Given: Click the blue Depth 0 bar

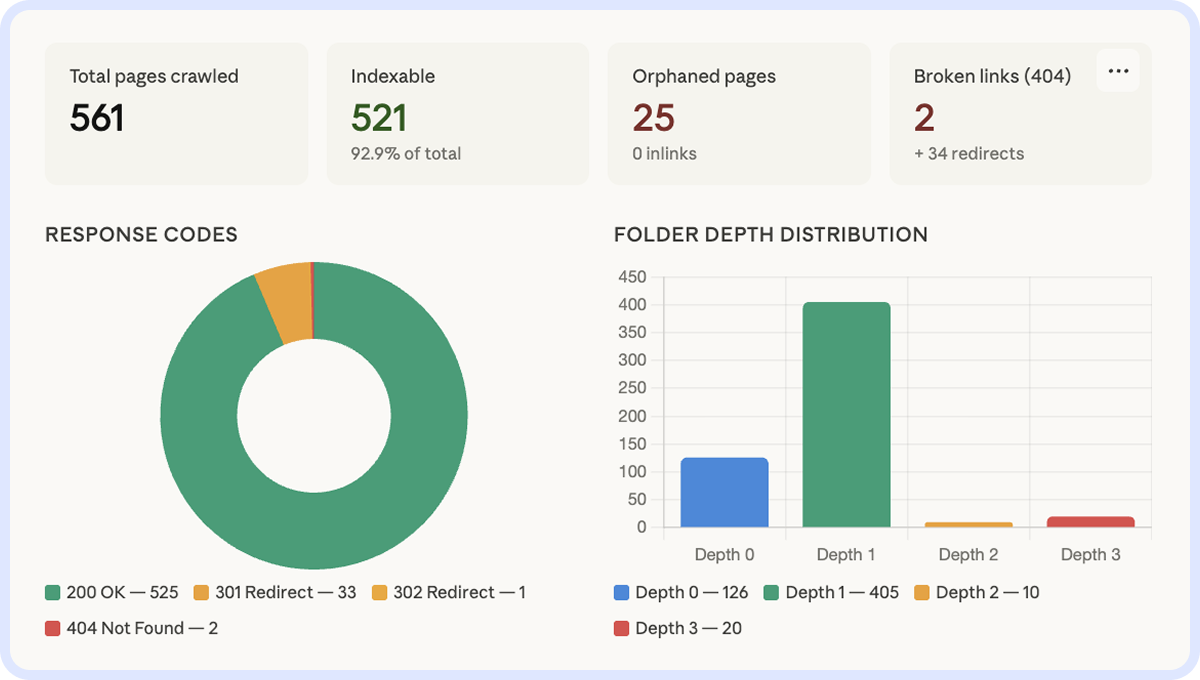Looking at the screenshot, I should [x=724, y=492].
